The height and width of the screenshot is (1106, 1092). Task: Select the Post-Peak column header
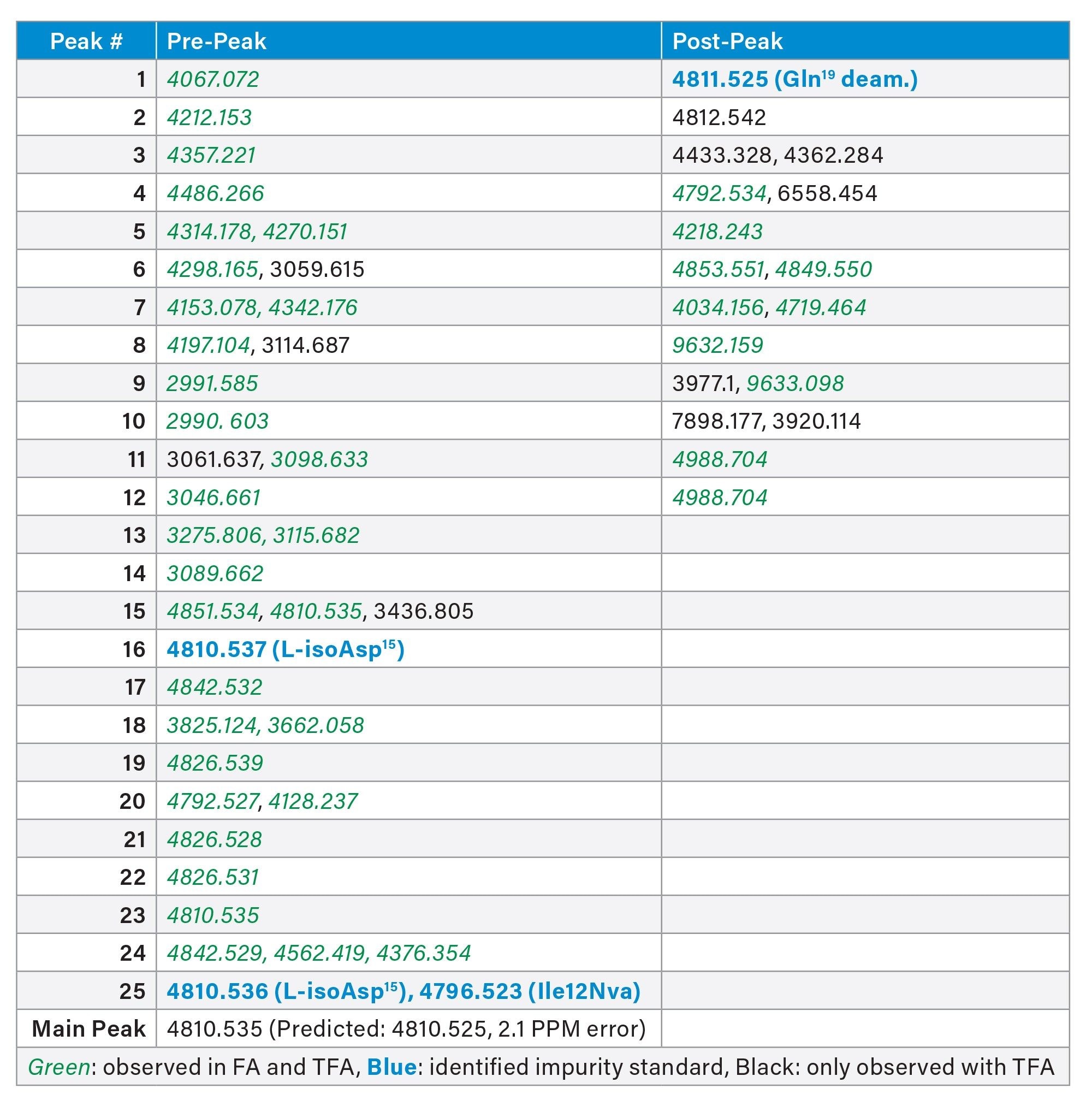pyautogui.click(x=727, y=41)
